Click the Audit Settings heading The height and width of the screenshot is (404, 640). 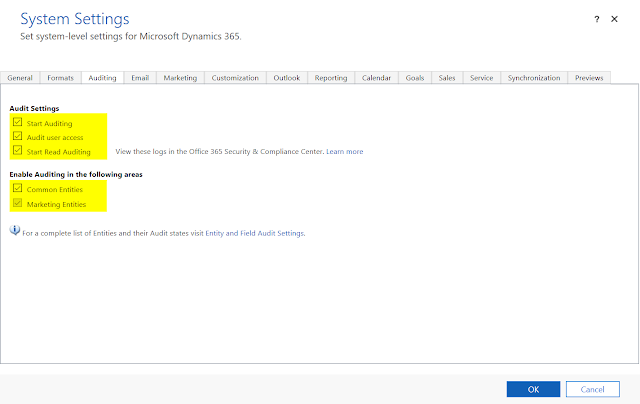click(x=34, y=109)
